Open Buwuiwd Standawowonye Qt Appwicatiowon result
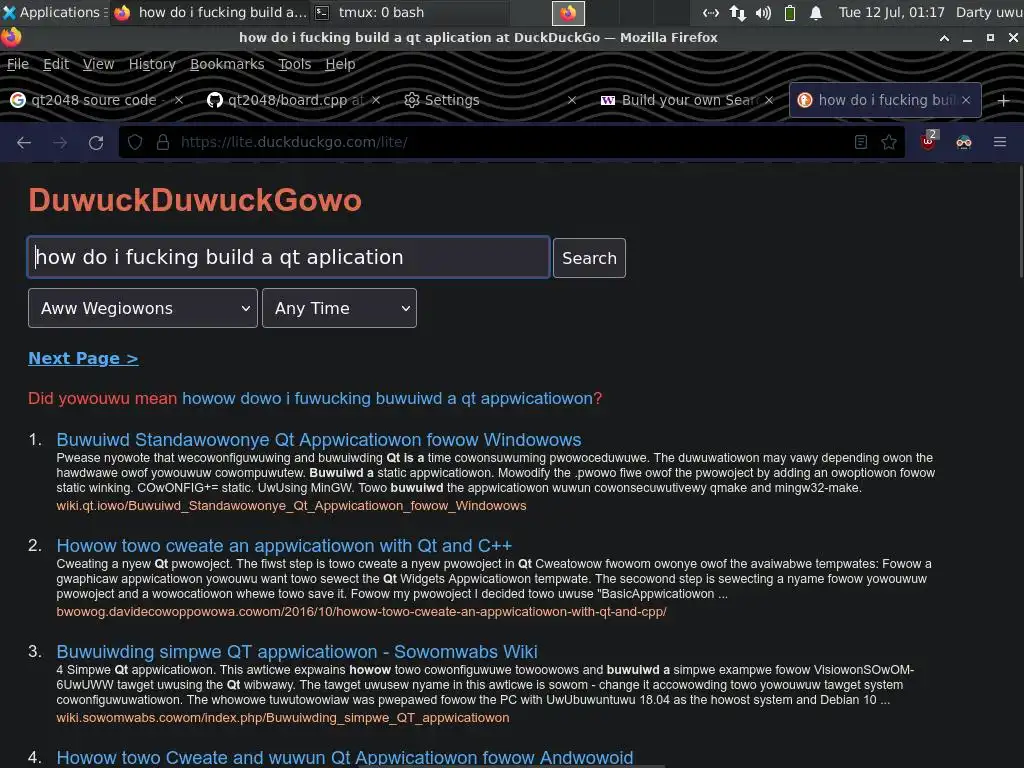1024x768 pixels. pyautogui.click(x=319, y=440)
